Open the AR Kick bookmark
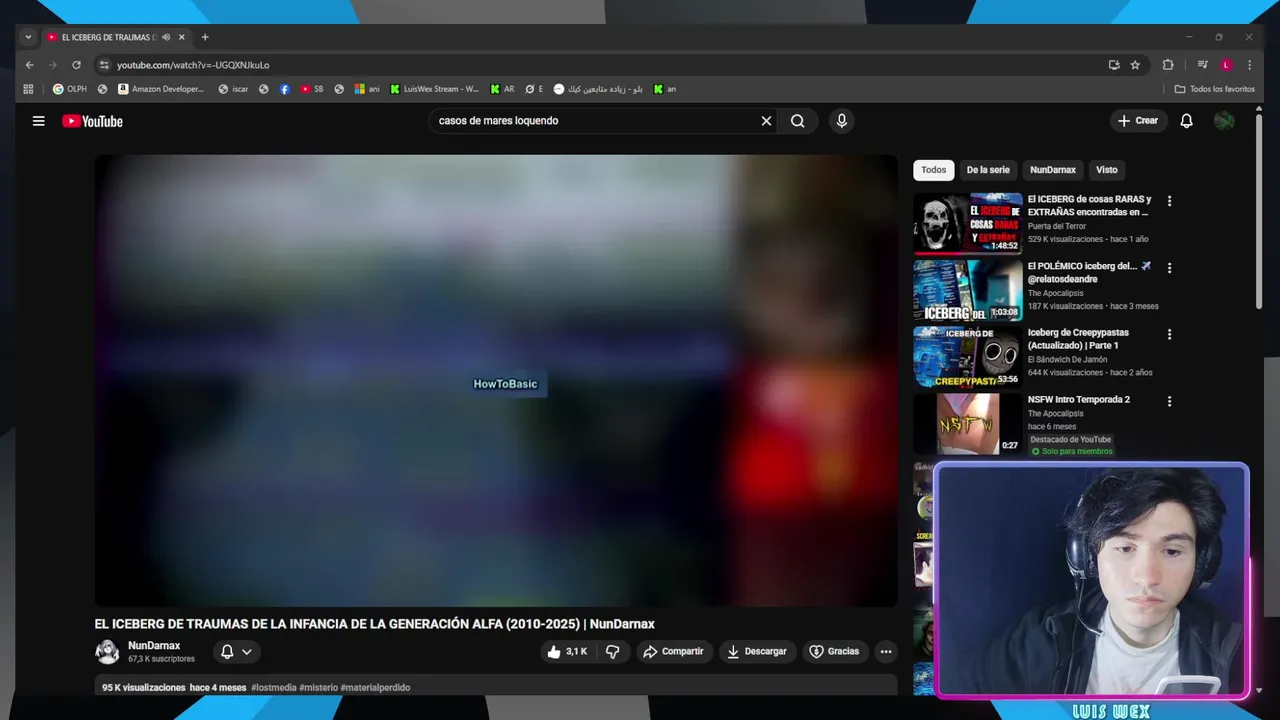This screenshot has width=1280, height=720. click(502, 89)
